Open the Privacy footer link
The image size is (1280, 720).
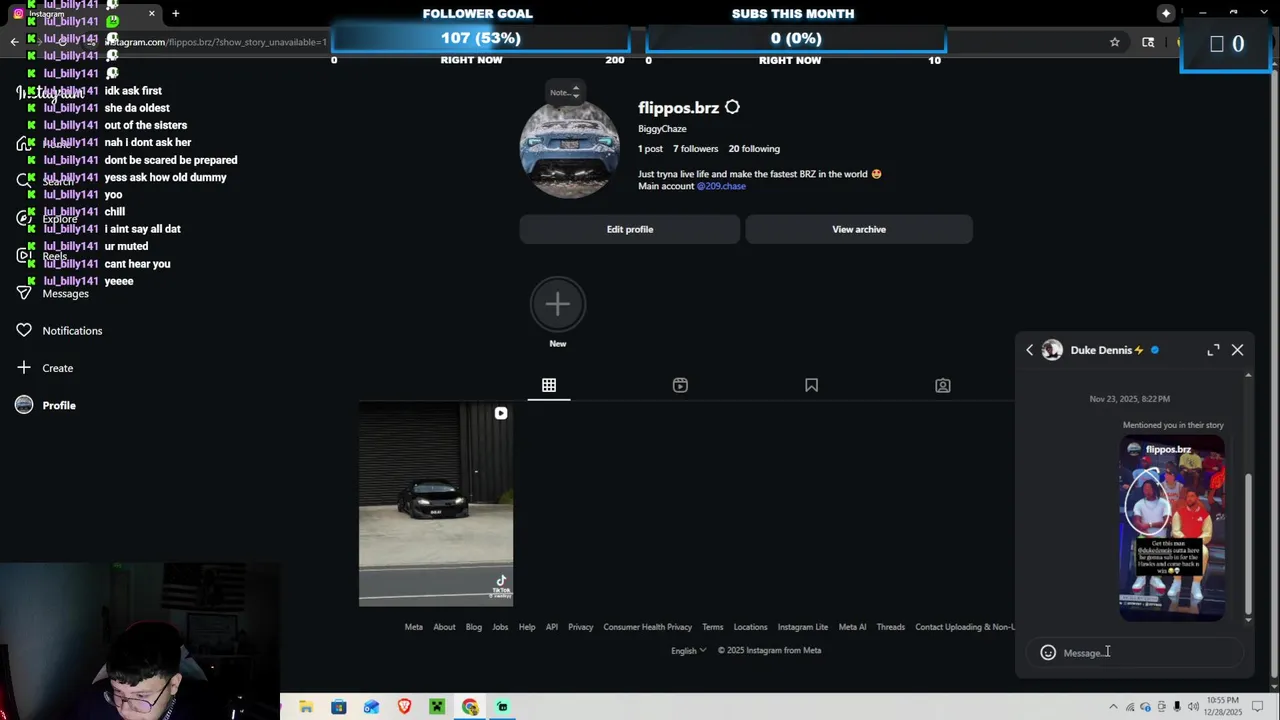[x=581, y=627]
